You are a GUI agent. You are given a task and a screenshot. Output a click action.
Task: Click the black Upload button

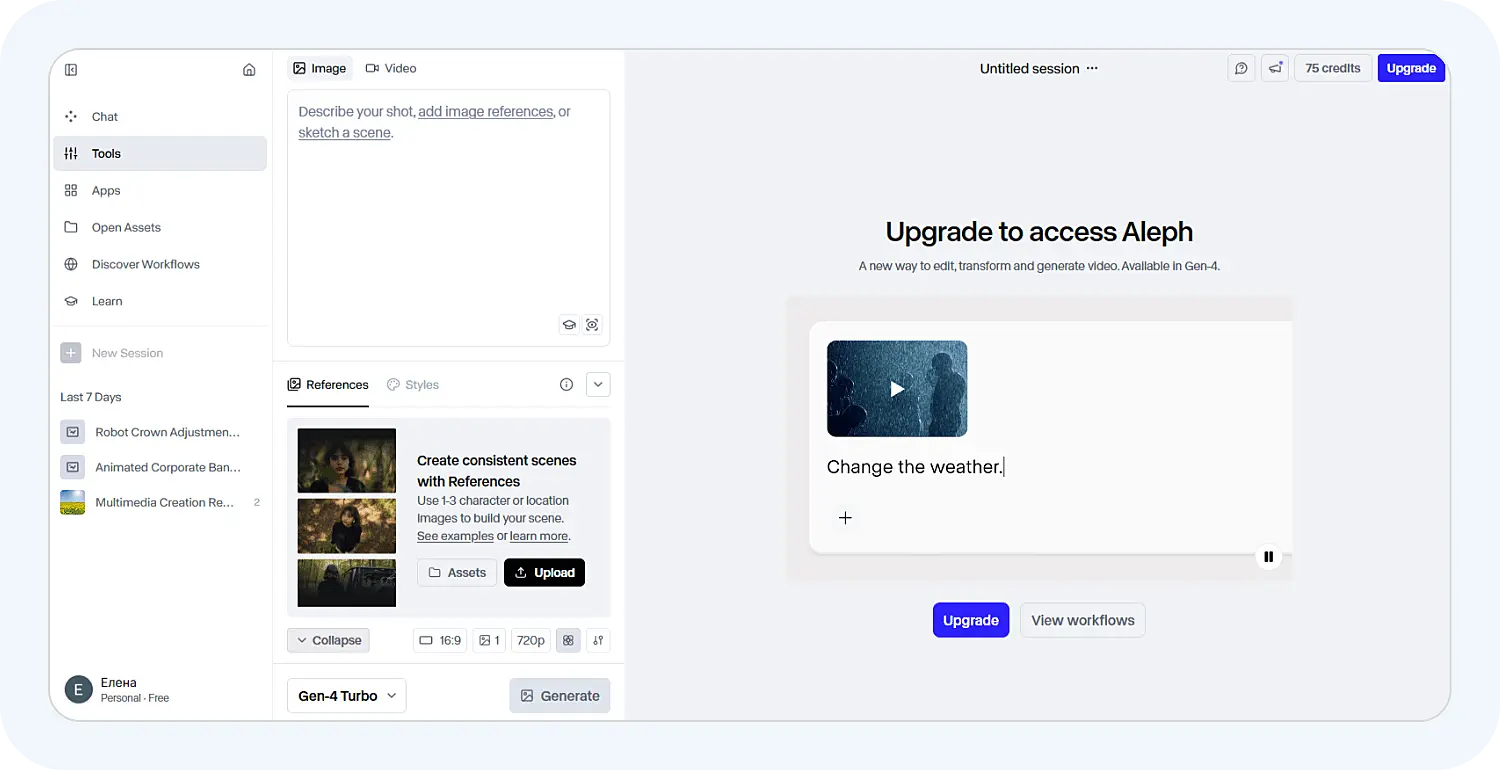pos(544,573)
